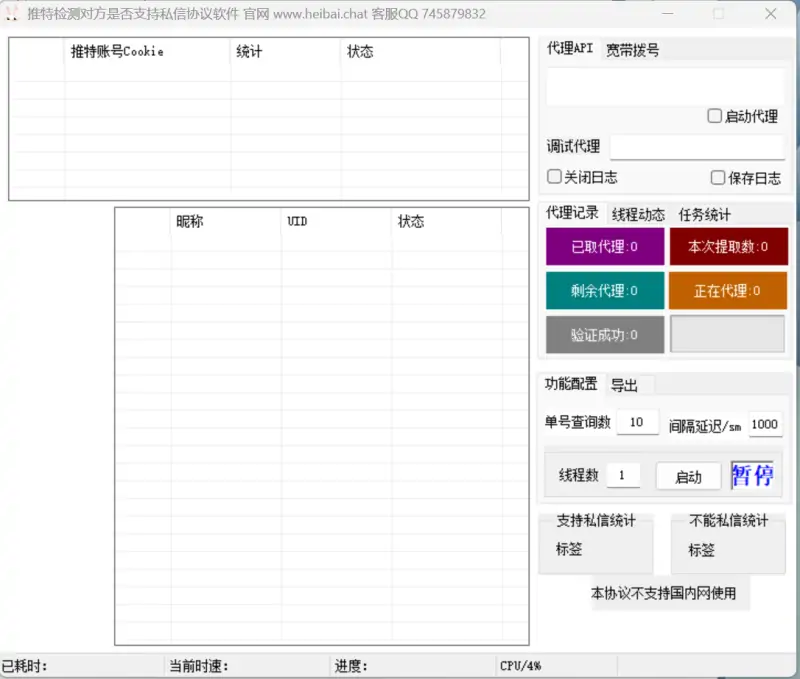Click the 单号查询数 input box
This screenshot has width=800, height=679.
pos(637,423)
